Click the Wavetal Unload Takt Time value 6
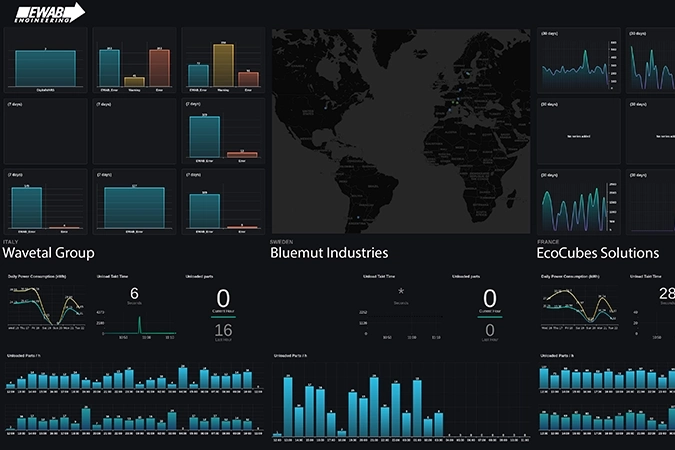 pyautogui.click(x=134, y=294)
